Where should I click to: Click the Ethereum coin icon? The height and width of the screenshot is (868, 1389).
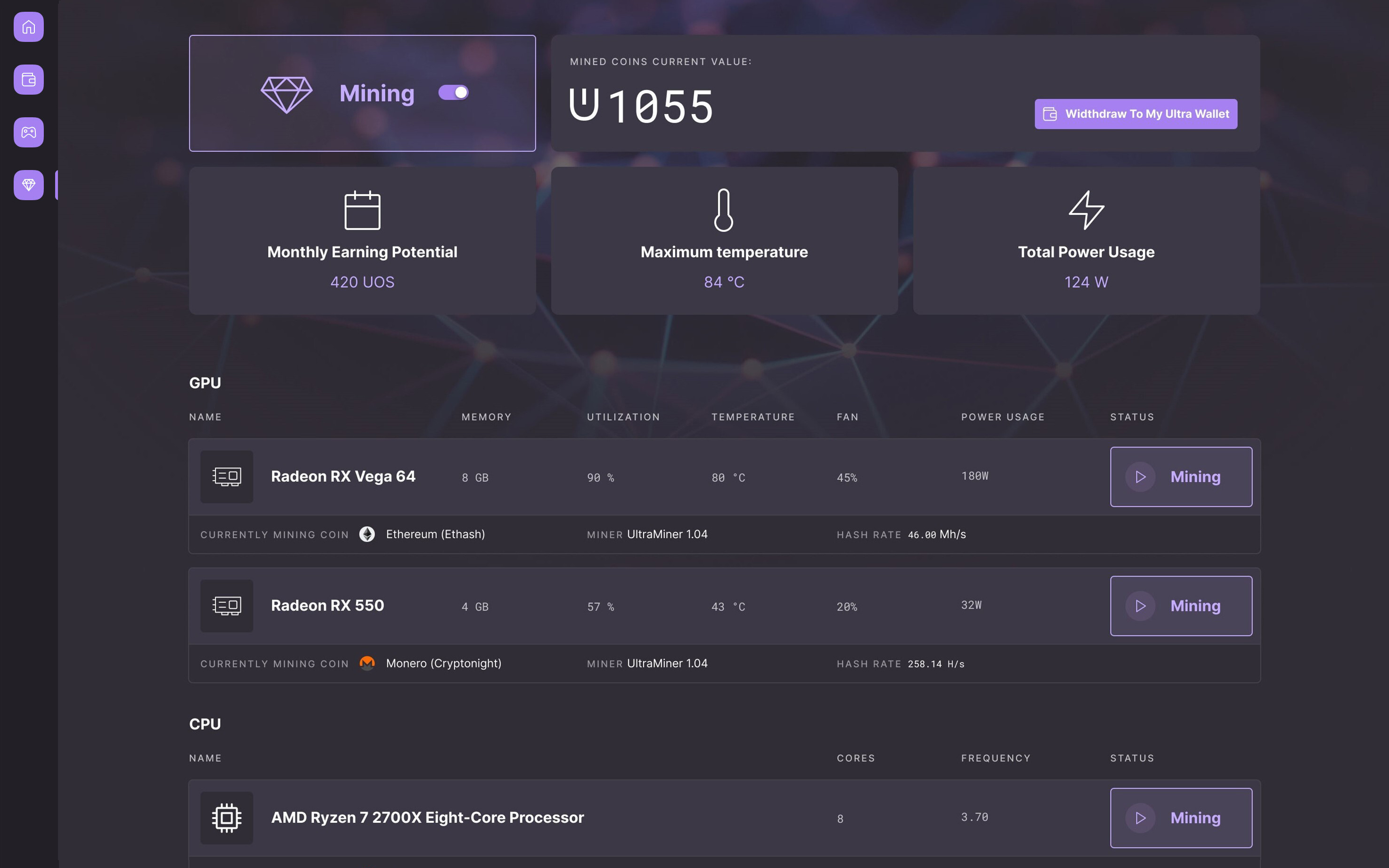tap(367, 535)
